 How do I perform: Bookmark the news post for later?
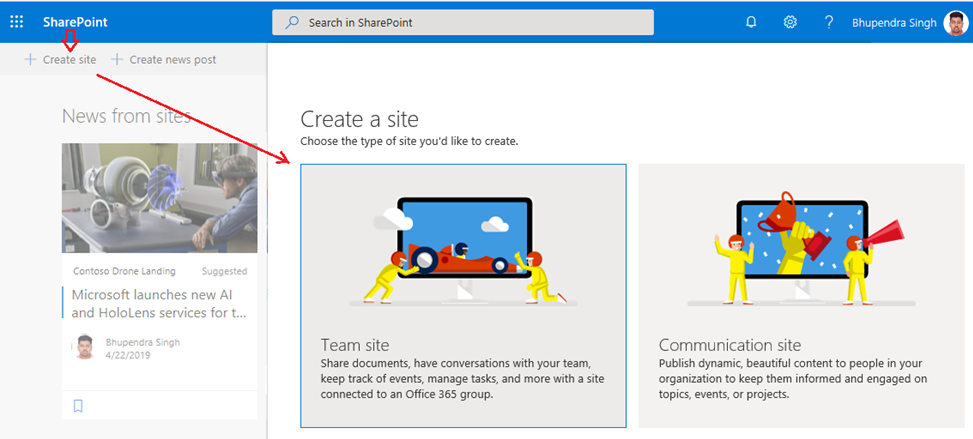coord(78,406)
